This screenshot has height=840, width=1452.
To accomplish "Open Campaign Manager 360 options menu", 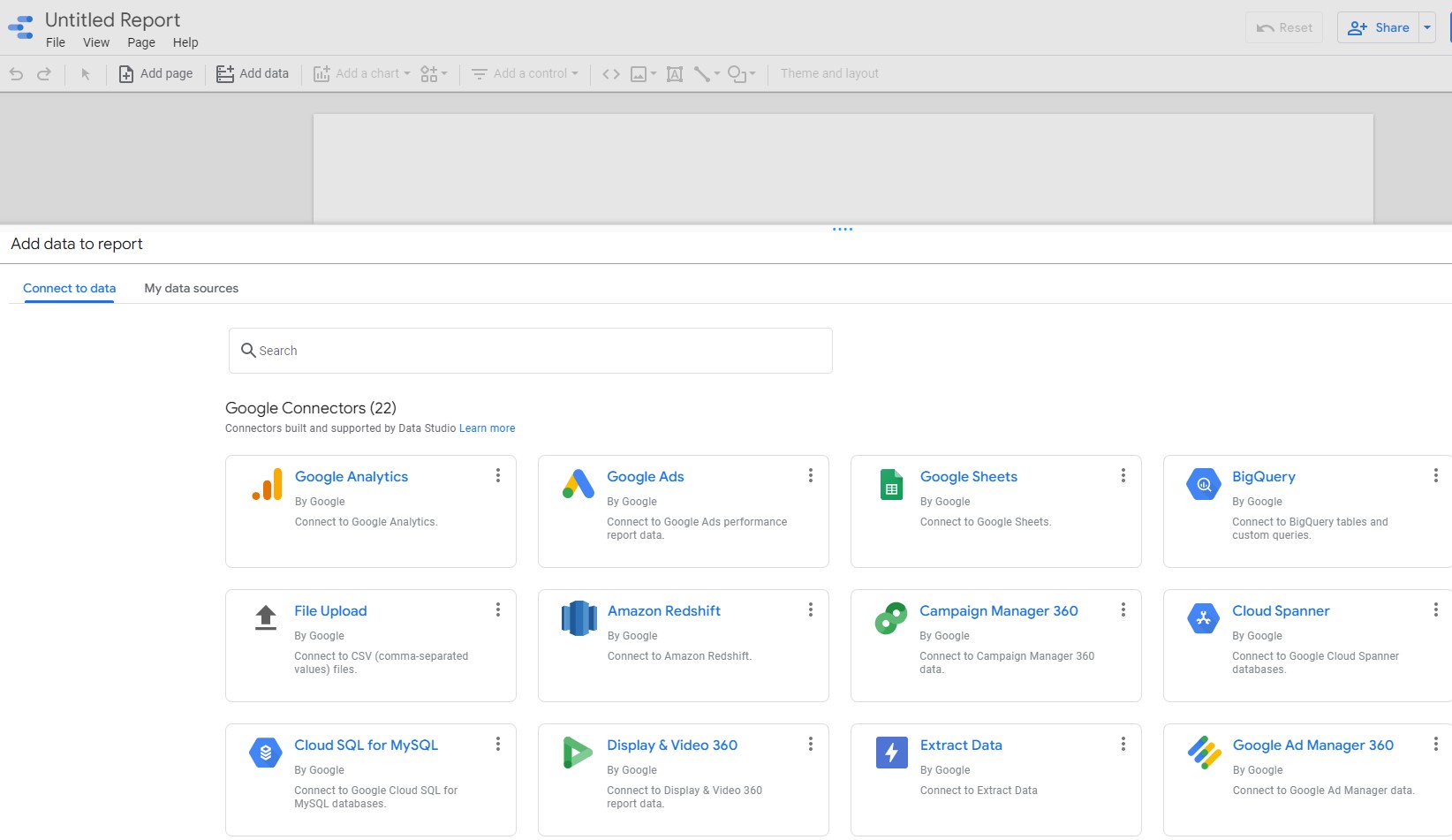I will (x=1123, y=609).
